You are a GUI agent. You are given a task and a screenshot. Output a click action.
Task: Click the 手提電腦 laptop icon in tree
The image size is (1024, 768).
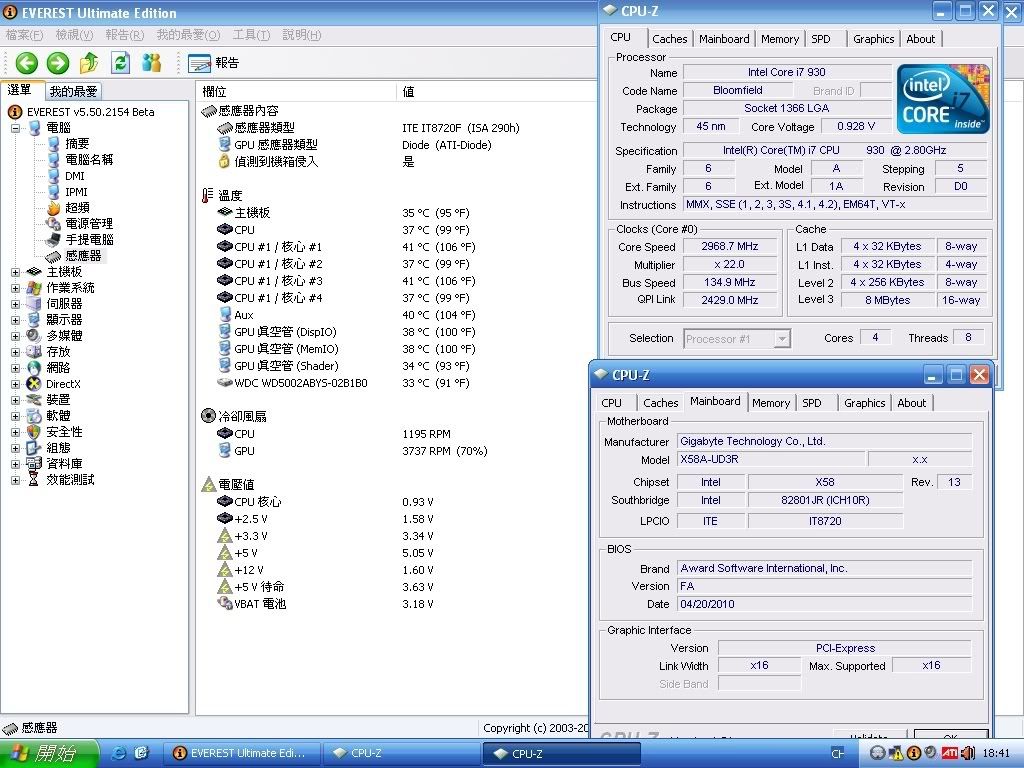[x=54, y=240]
